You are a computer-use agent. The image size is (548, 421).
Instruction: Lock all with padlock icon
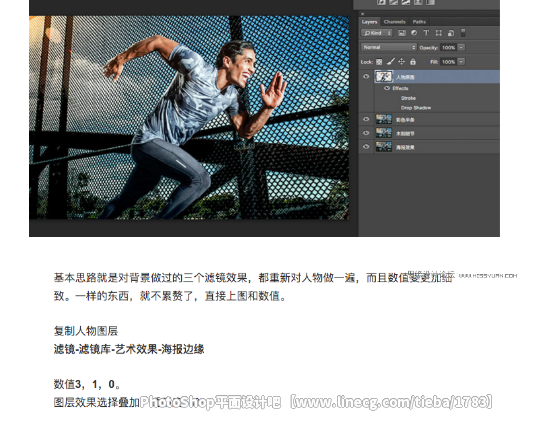[x=413, y=62]
